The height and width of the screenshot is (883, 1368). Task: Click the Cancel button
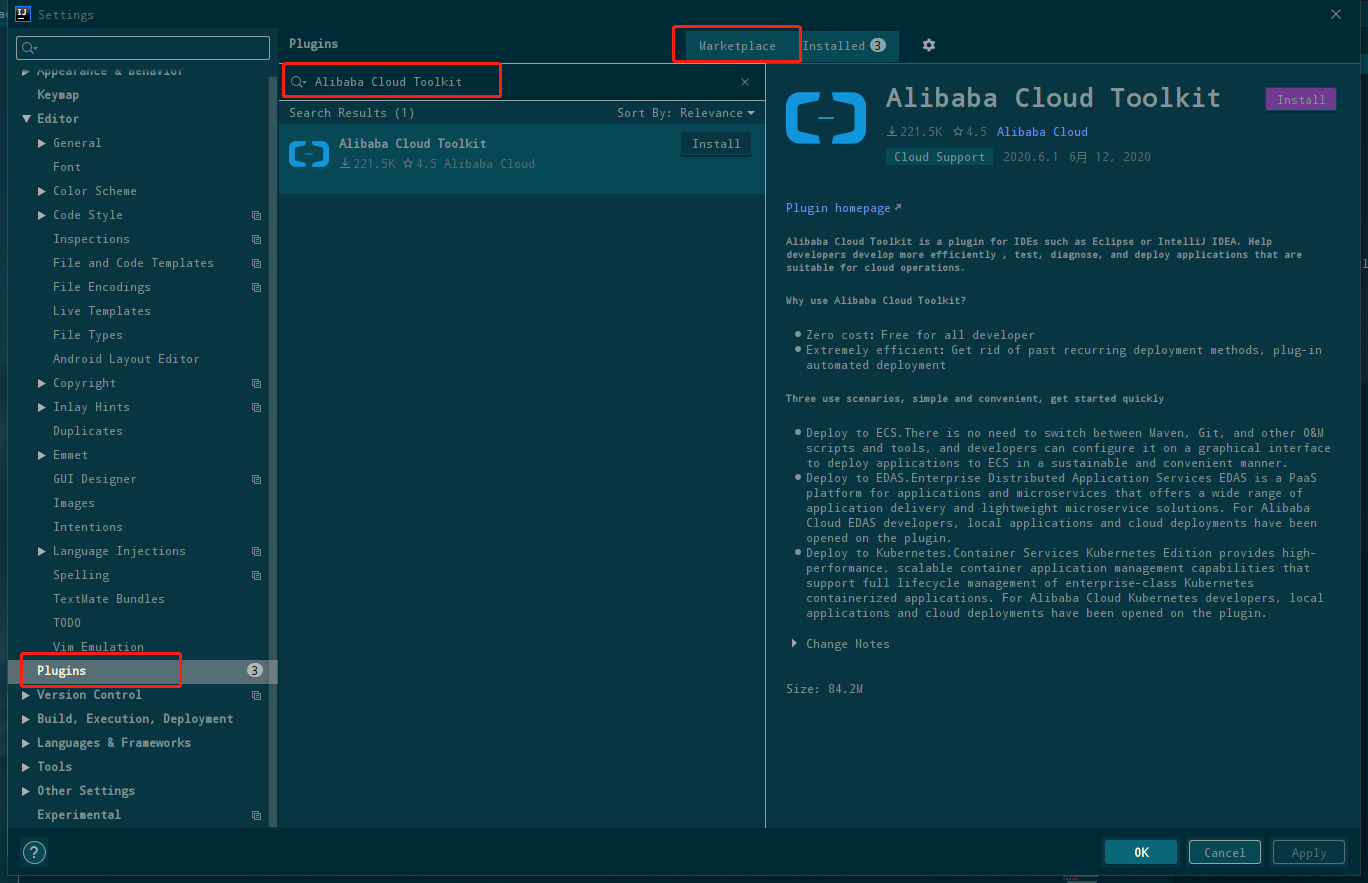point(1225,853)
